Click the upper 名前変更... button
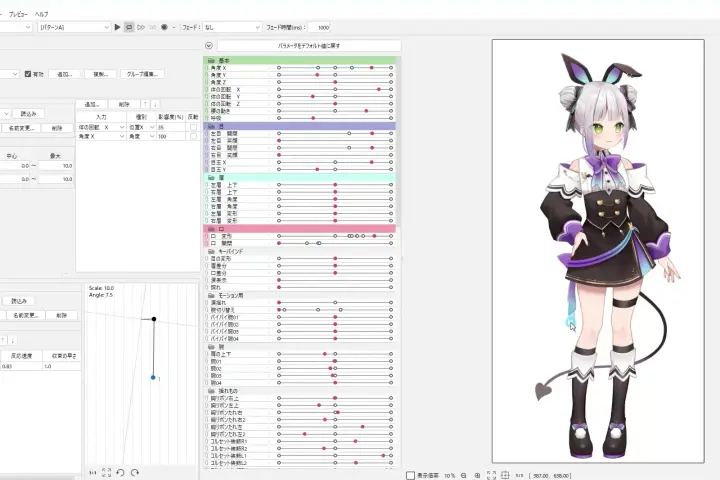This screenshot has width=720, height=480. (22, 128)
